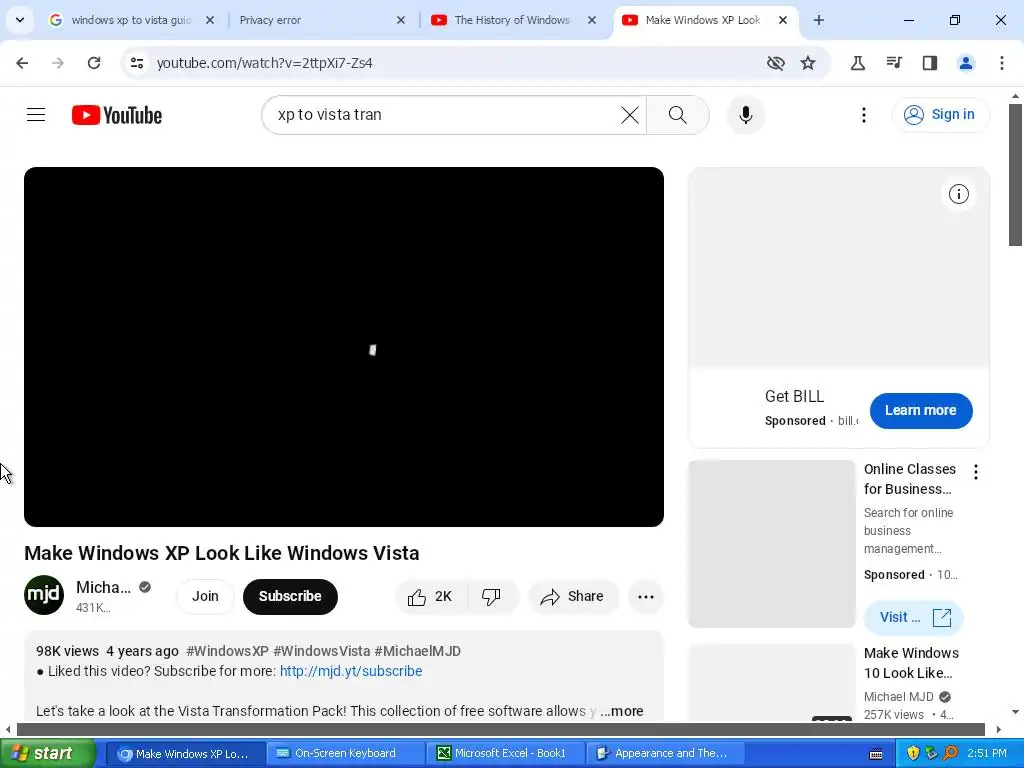Viewport: 1024px width, 768px height.
Task: Open the #MichaelMJD hashtag
Action: 417,651
